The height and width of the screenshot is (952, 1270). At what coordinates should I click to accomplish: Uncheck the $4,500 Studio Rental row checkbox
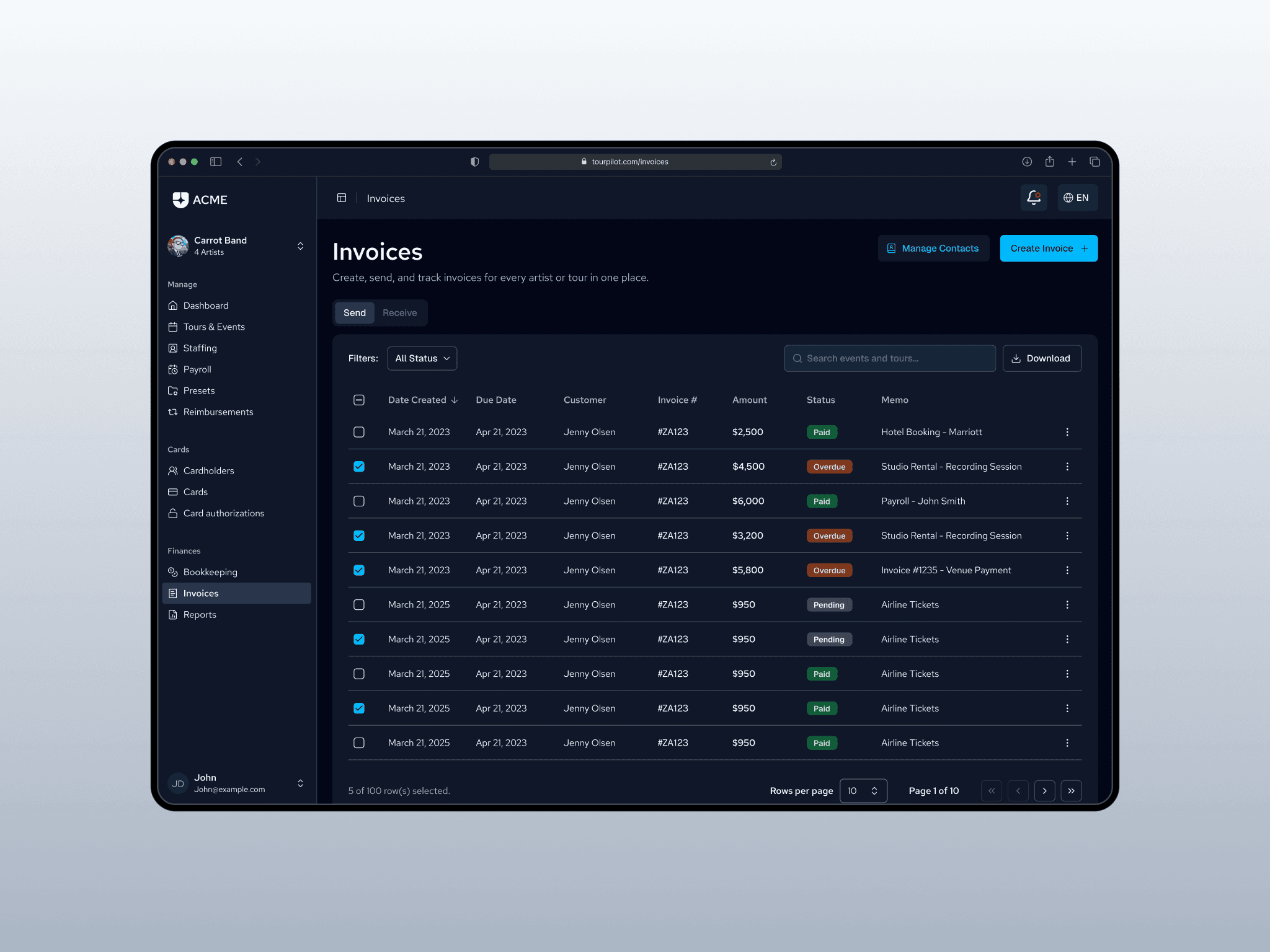coord(359,467)
